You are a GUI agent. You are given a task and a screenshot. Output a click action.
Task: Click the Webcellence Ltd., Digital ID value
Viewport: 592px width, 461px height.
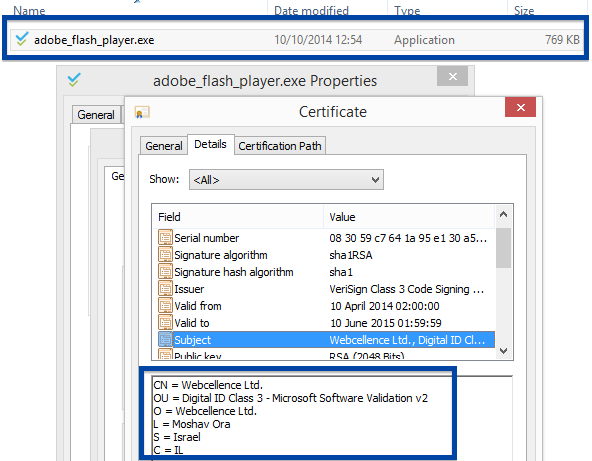coord(407,340)
